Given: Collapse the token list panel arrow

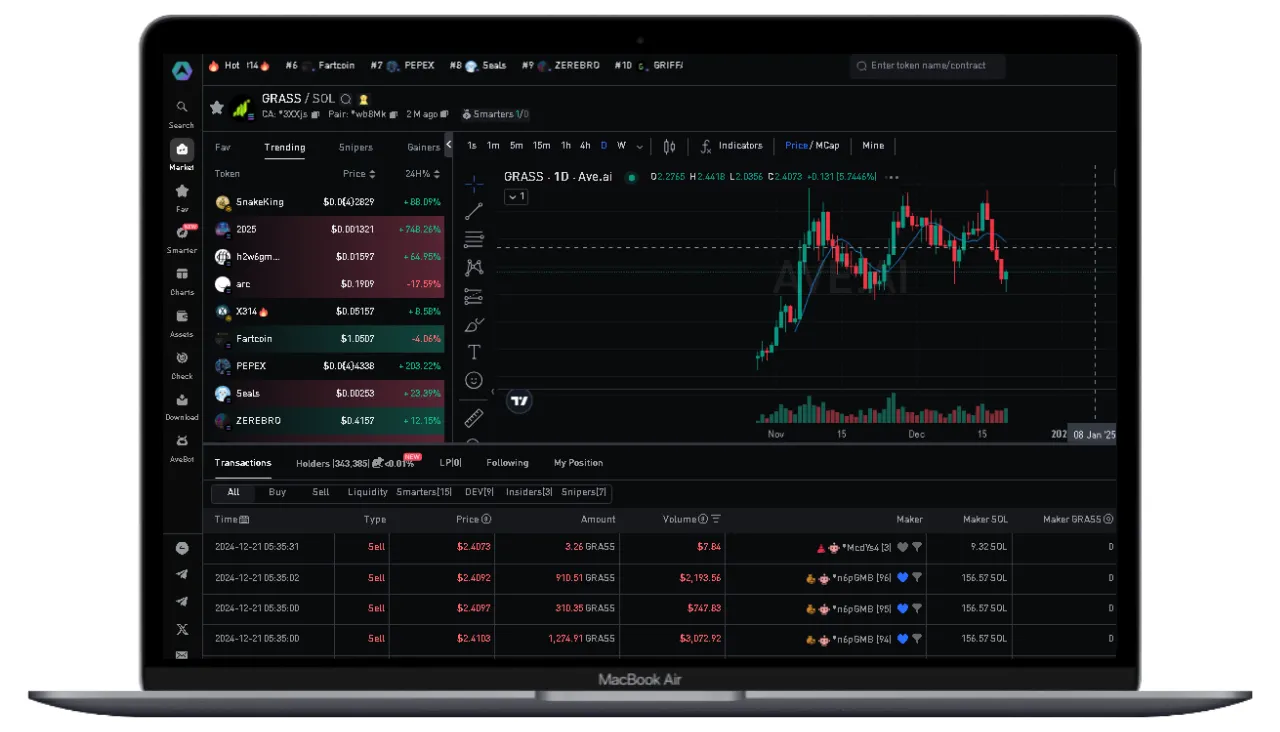Looking at the screenshot, I should click(x=448, y=145).
